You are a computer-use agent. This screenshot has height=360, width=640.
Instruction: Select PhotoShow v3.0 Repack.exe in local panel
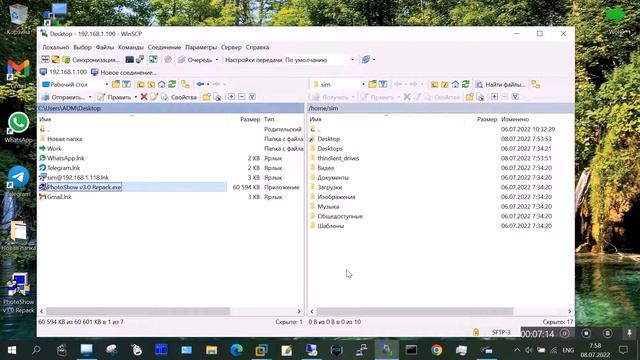click(84, 187)
